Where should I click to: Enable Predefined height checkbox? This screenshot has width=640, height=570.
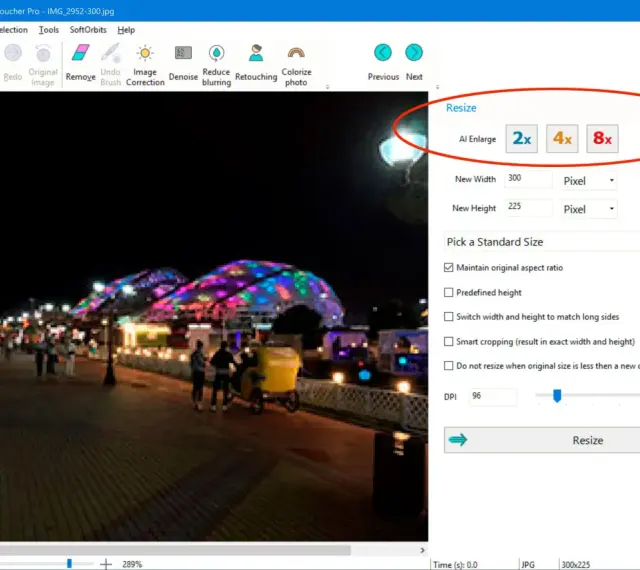point(449,292)
